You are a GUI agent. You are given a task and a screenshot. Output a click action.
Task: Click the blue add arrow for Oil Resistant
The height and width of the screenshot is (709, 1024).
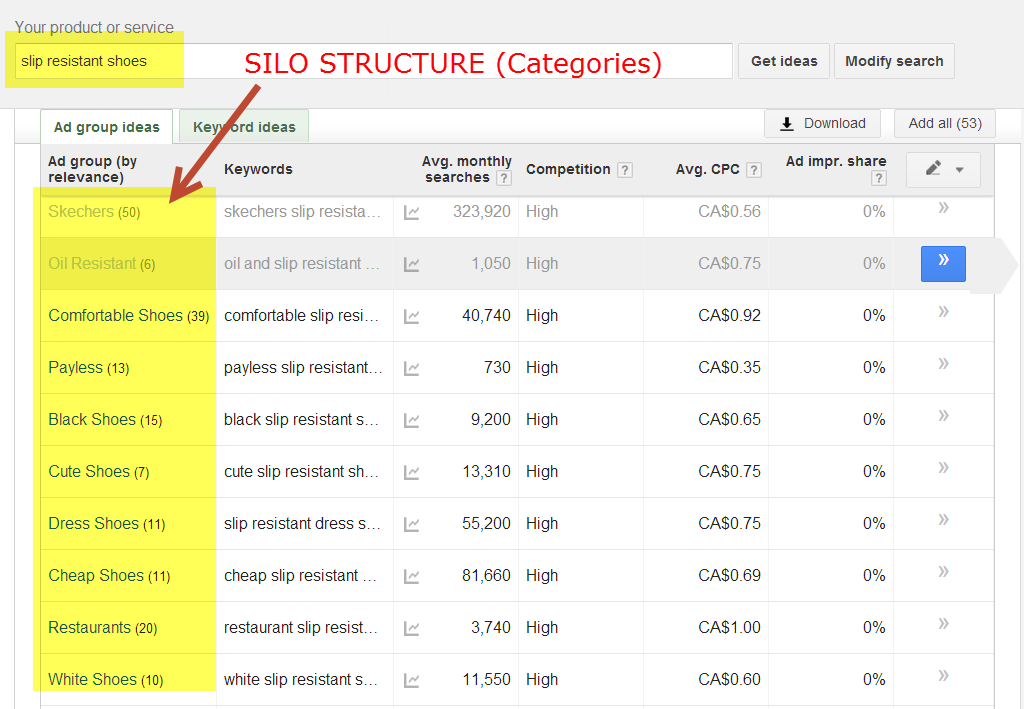pos(943,264)
